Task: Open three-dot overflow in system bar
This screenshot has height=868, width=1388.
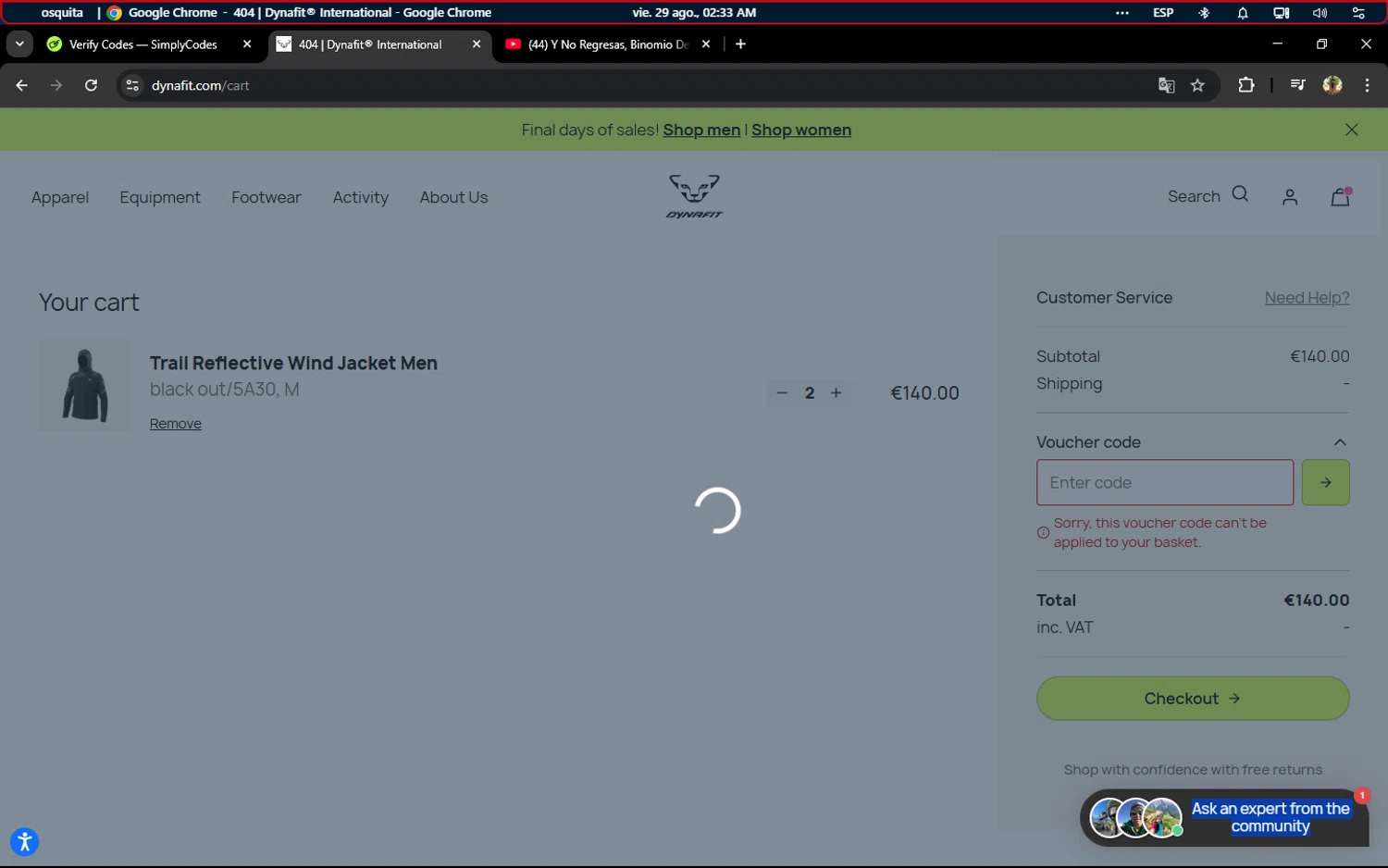Action: coord(1122,13)
